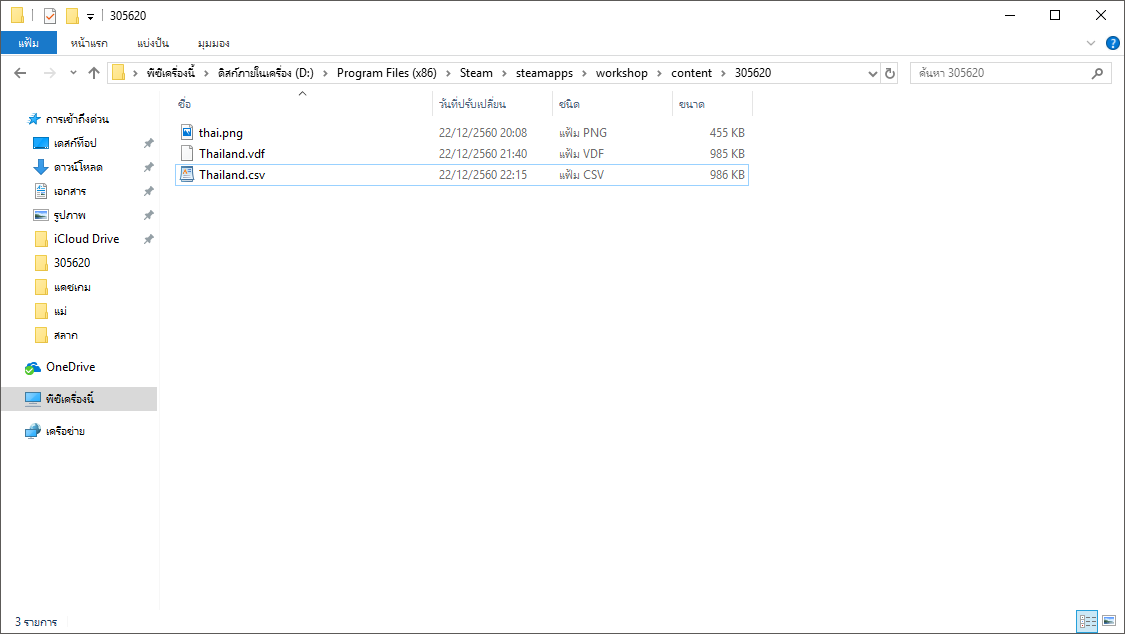
Task: Open the สลาก folder in sidebar
Action: pyautogui.click(x=65, y=335)
